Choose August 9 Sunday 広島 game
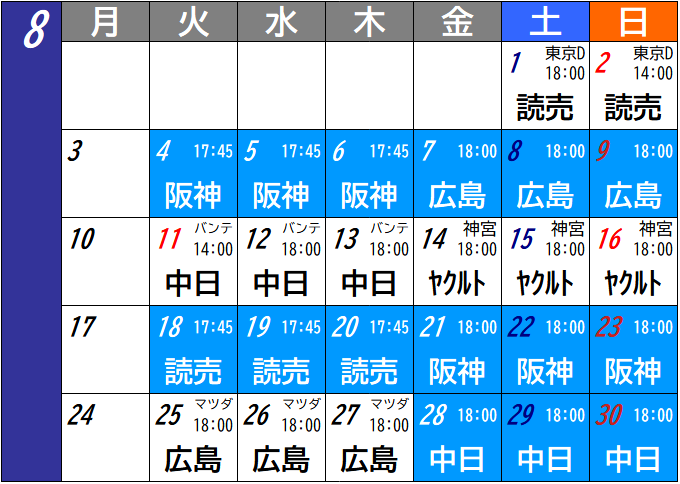Image resolution: width=680 pixels, height=484 pixels. [633, 174]
